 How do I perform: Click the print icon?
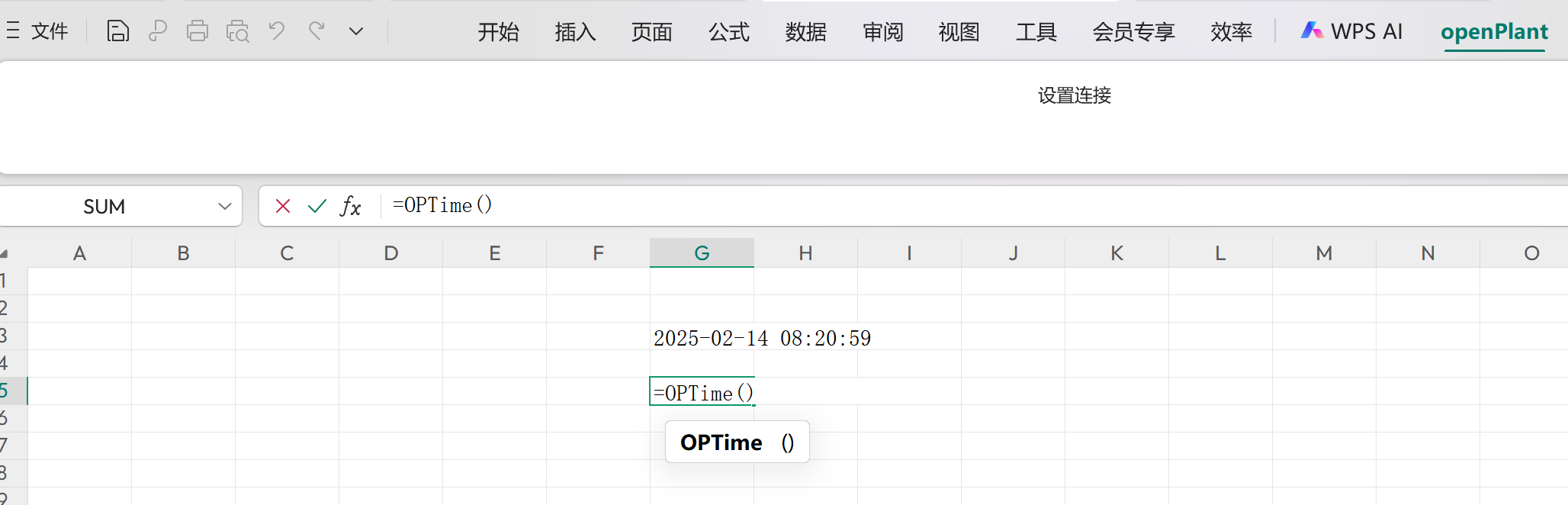pos(198,31)
